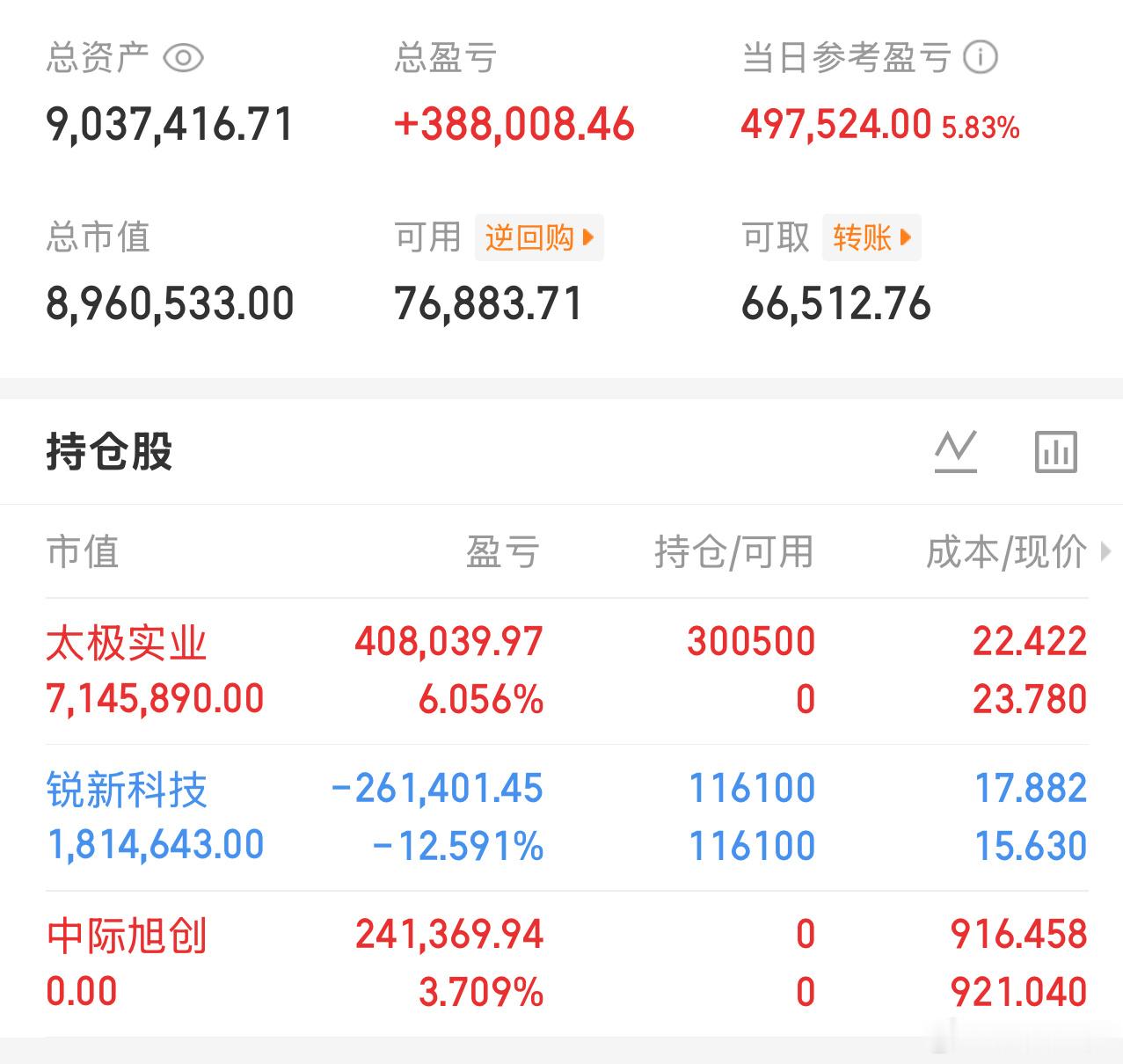This screenshot has height=1064, width=1123.
Task: Select daily percentage 5.83%
Action: pyautogui.click(x=981, y=128)
